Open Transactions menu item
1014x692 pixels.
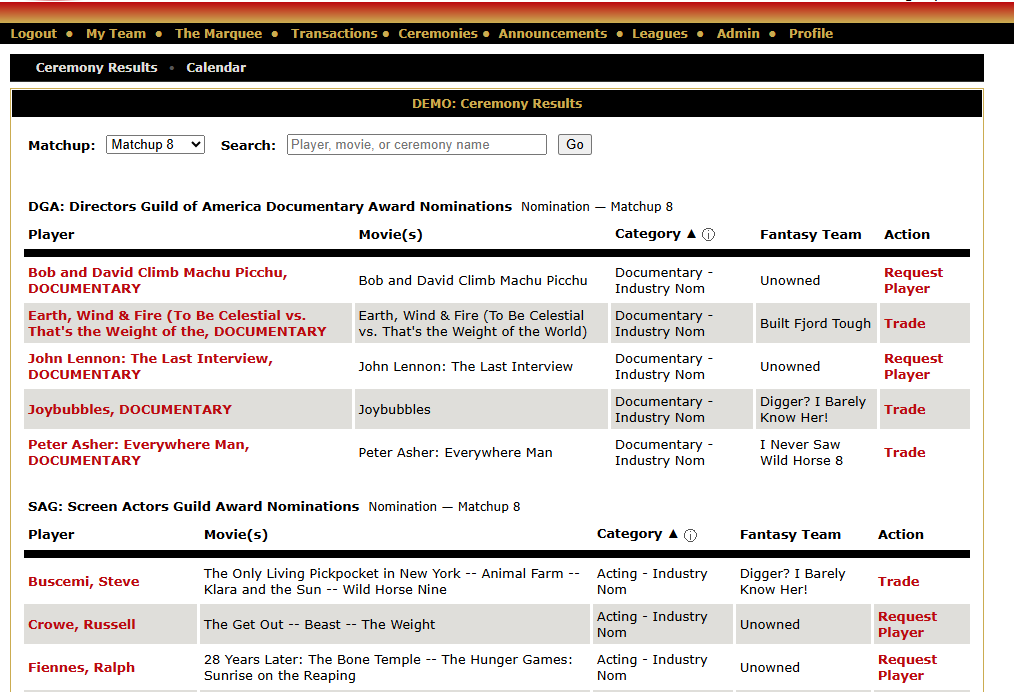(x=334, y=34)
